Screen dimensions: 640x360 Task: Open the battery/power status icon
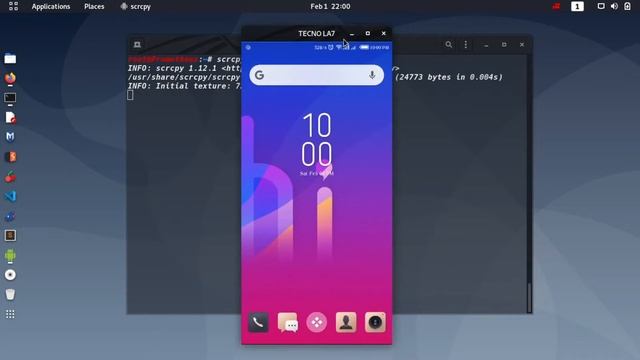627,6
